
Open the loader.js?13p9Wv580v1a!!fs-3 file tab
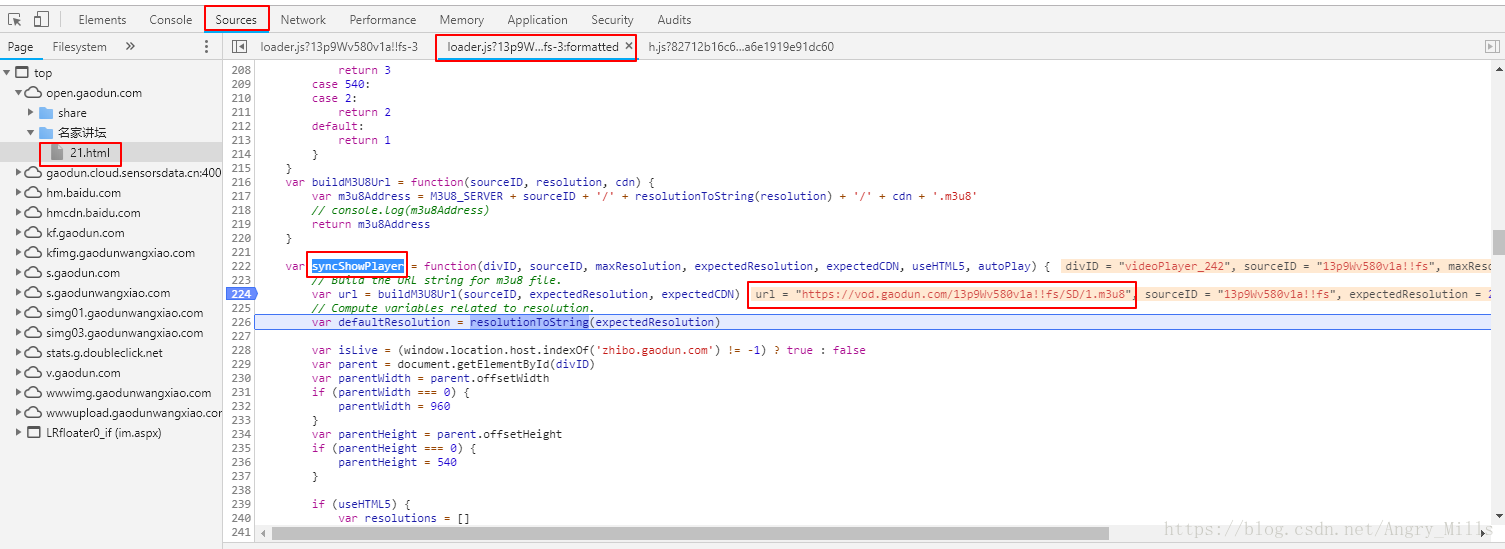click(339, 47)
